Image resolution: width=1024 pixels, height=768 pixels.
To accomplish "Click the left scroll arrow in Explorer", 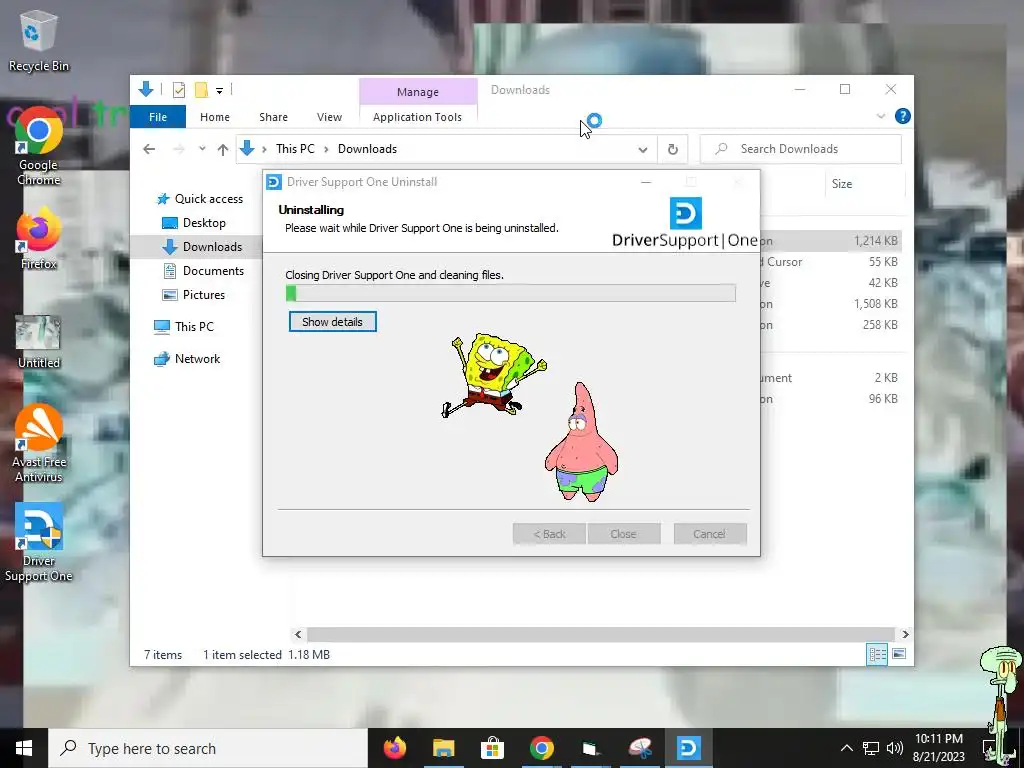I will [x=298, y=634].
